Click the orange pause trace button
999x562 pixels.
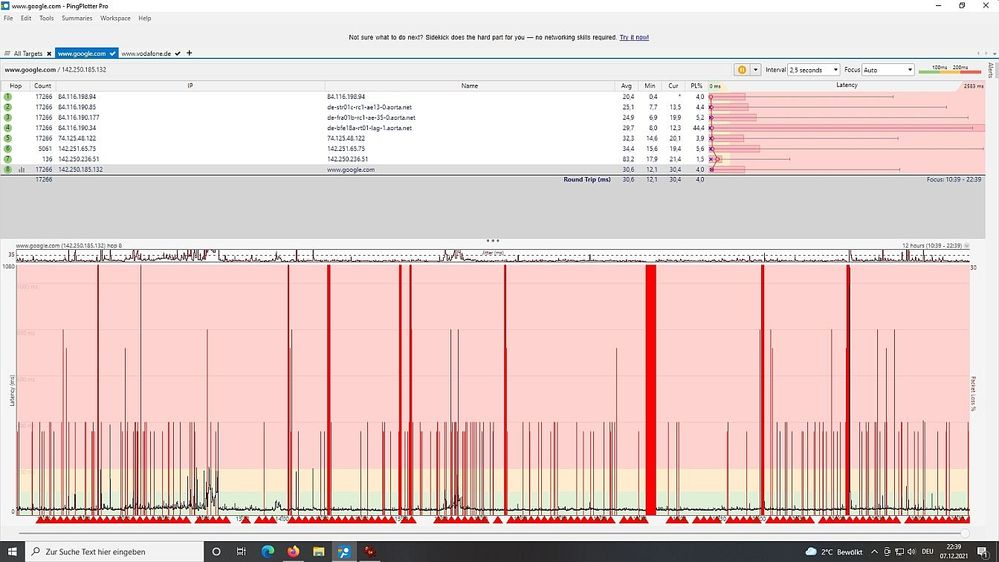coord(742,70)
